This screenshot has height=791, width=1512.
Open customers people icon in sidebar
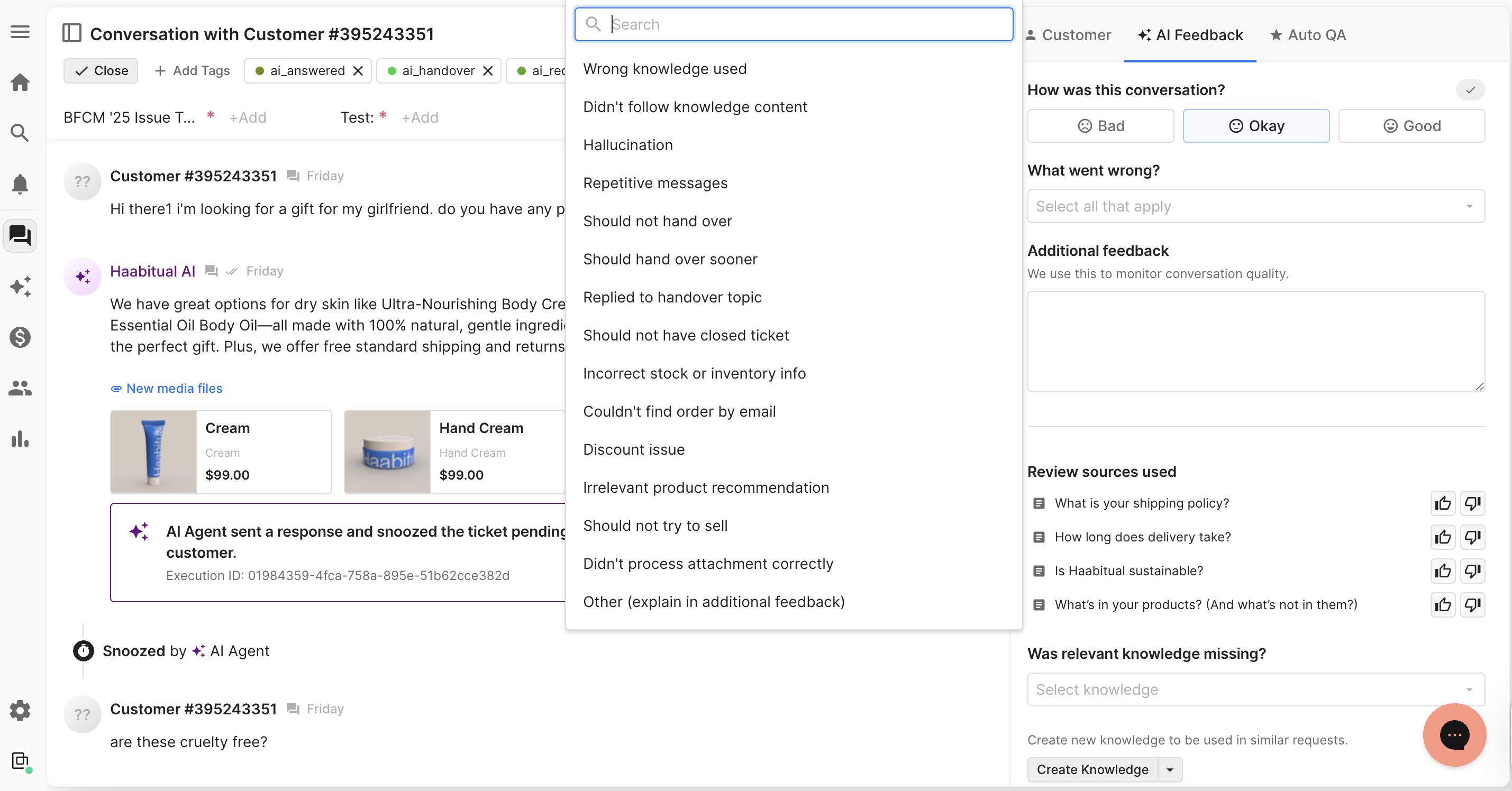click(20, 388)
